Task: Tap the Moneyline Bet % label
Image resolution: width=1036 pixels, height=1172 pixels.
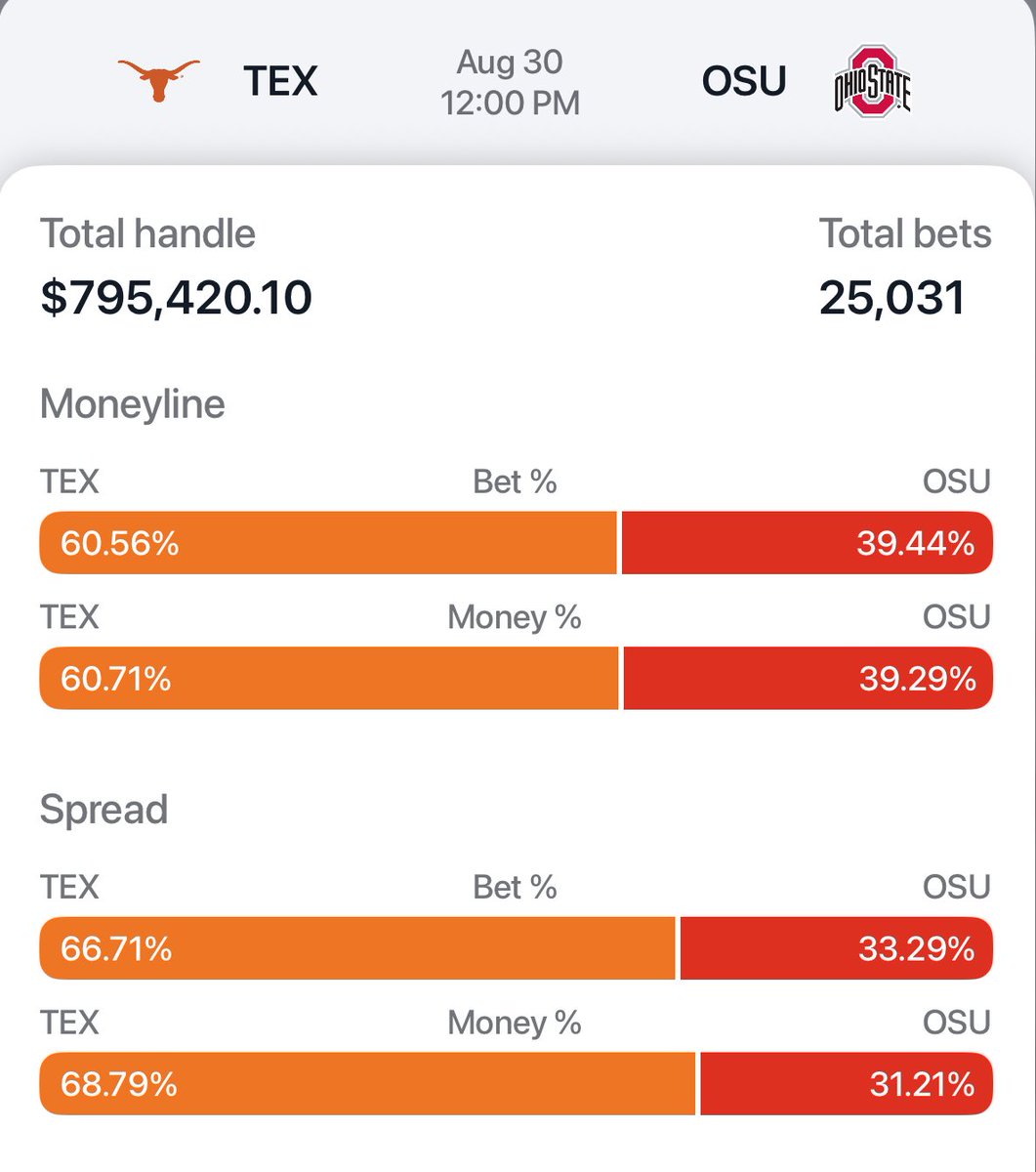Action: click(x=515, y=481)
